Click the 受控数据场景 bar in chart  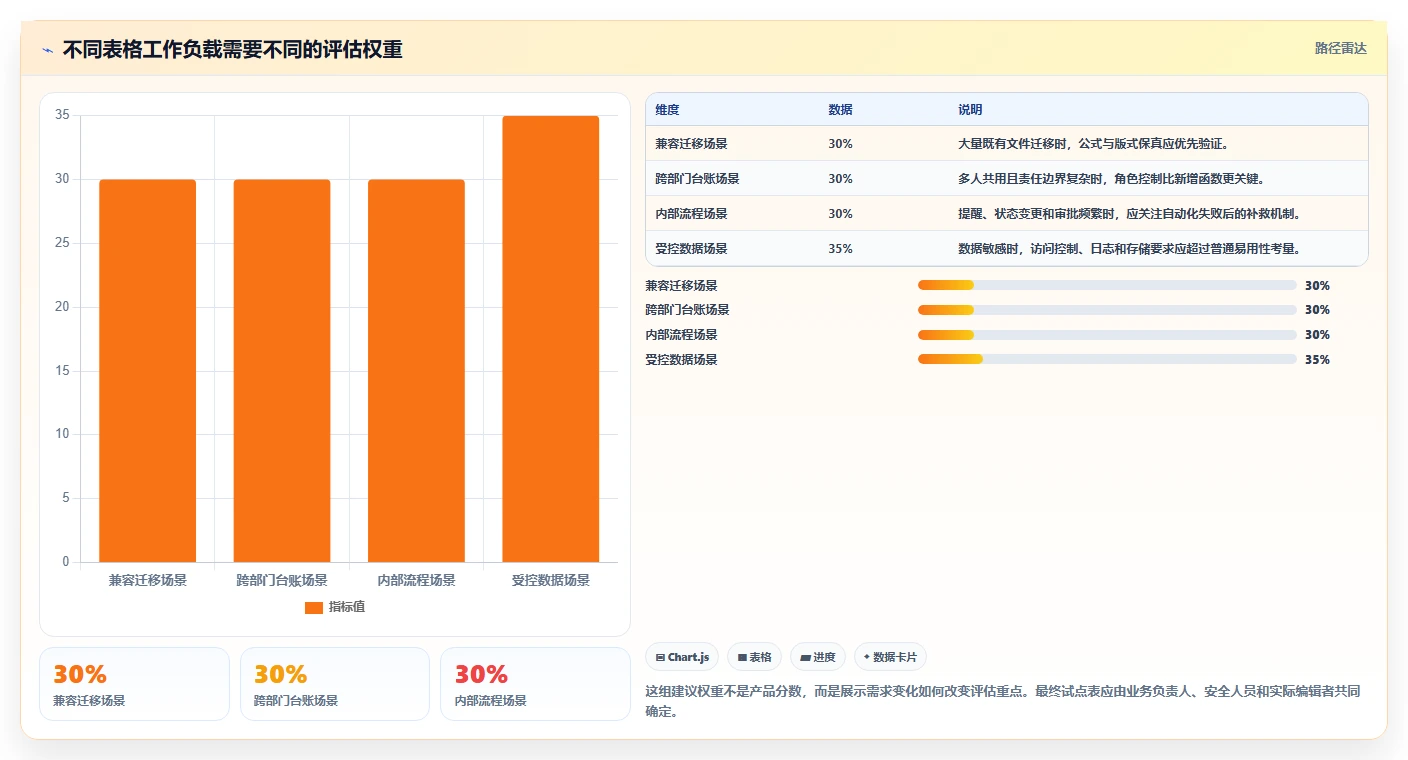click(x=551, y=339)
